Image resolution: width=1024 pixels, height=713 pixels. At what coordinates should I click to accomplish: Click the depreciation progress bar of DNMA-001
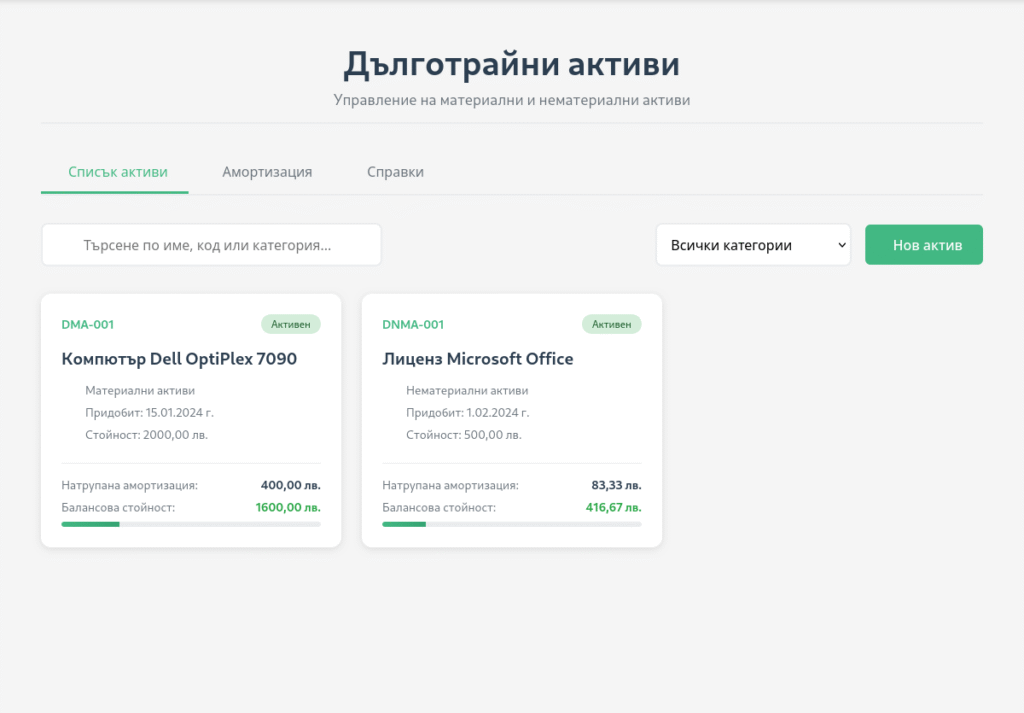click(511, 524)
